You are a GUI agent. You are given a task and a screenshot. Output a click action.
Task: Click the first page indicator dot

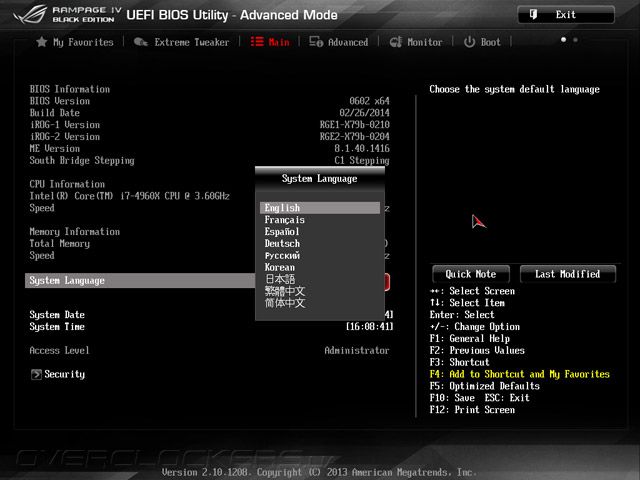point(563,40)
